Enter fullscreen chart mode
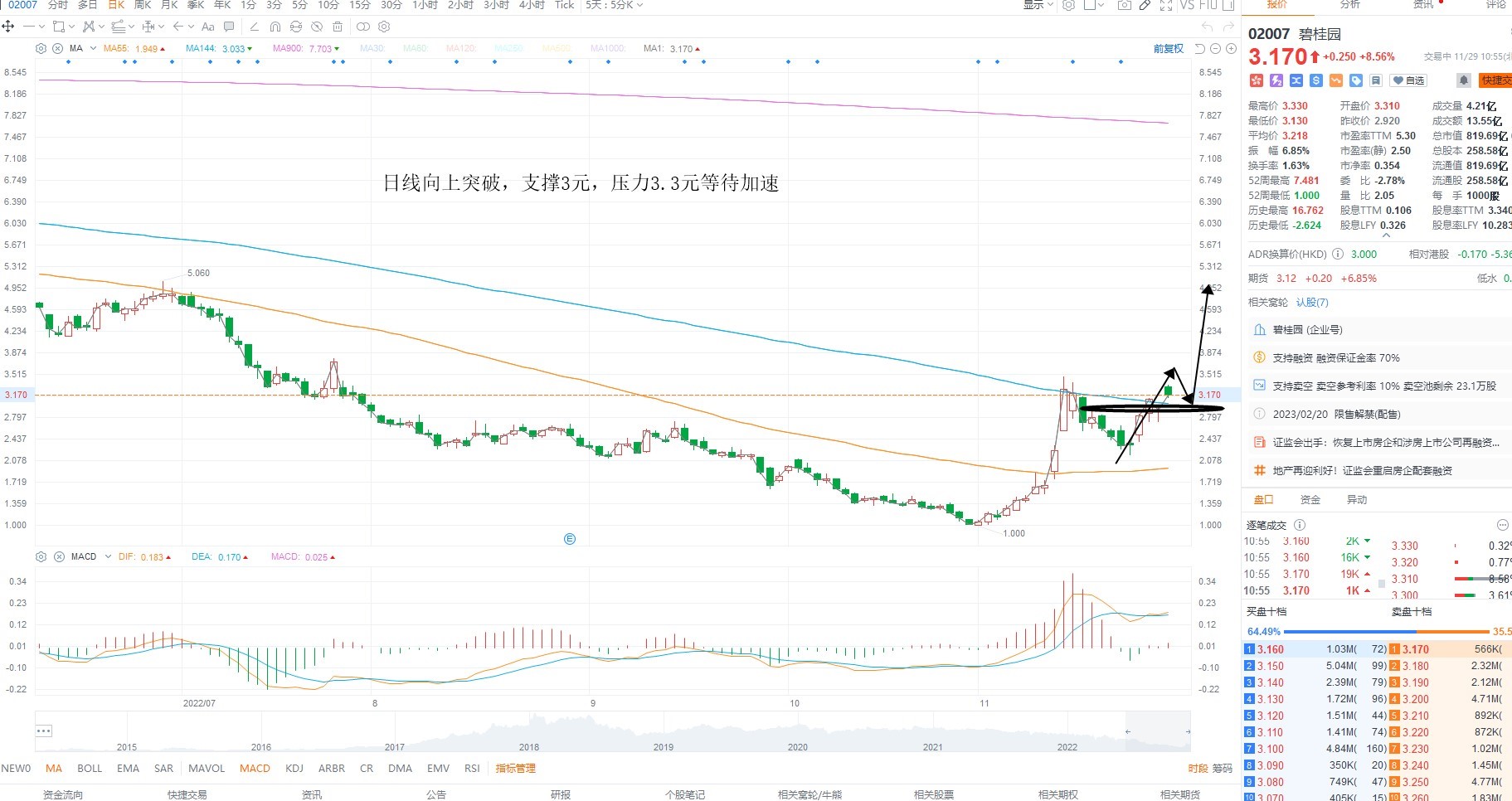The image size is (1512, 801). point(1166,5)
